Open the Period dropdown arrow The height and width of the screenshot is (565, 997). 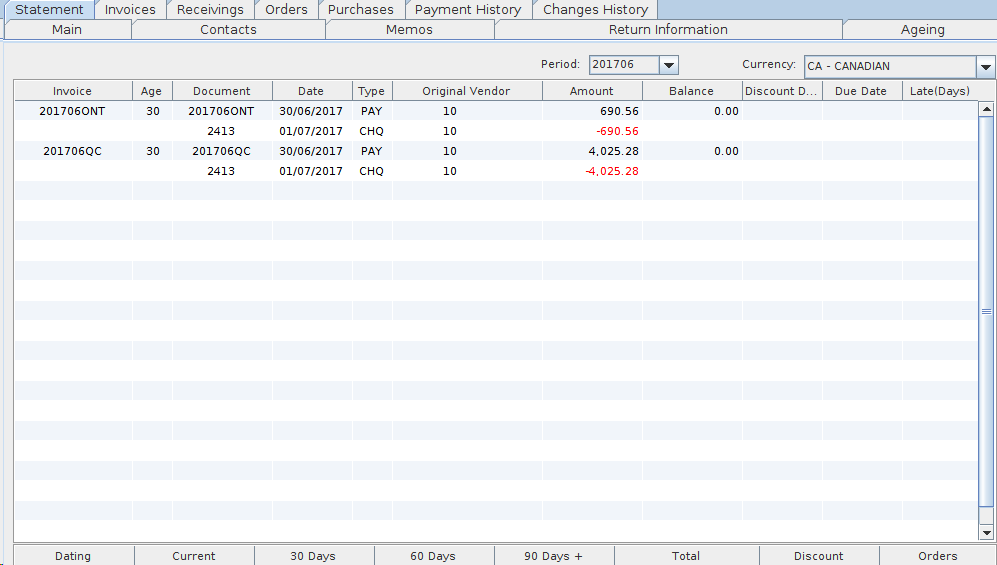pos(669,65)
